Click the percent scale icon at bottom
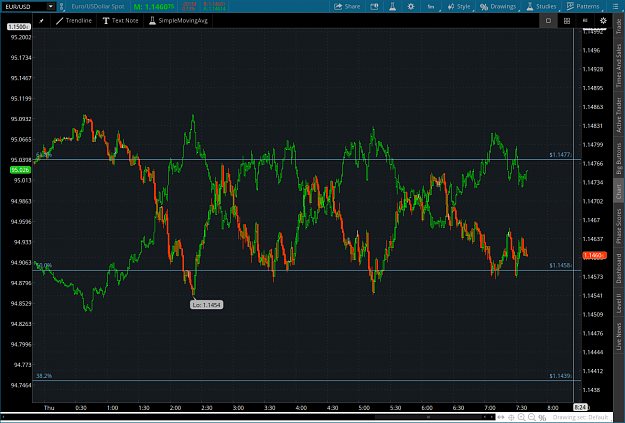Viewport: 625px width, 423px height. tap(542, 418)
